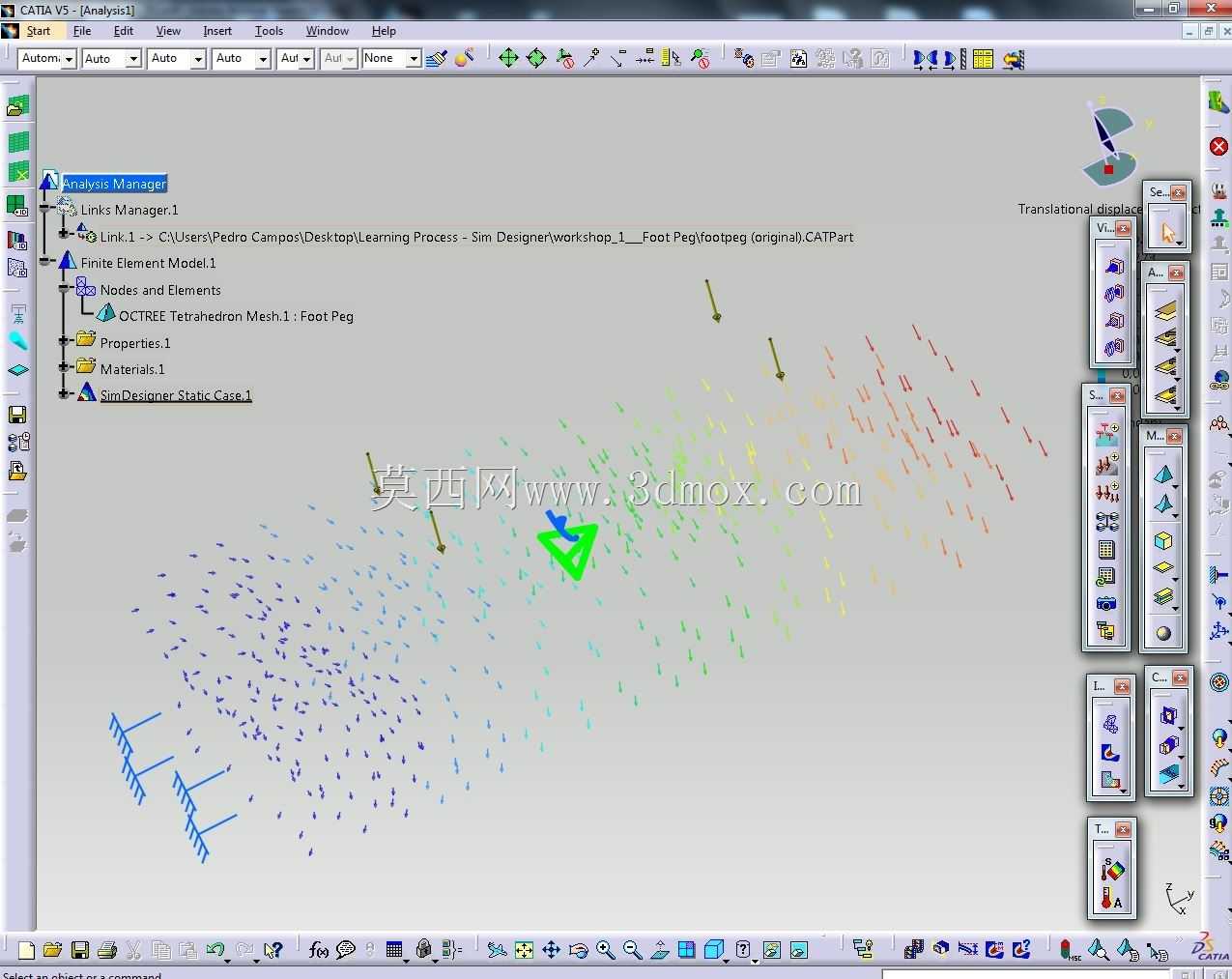Click the camera icon in the S... palette
Image resolution: width=1232 pixels, height=979 pixels.
pyautogui.click(x=1106, y=603)
